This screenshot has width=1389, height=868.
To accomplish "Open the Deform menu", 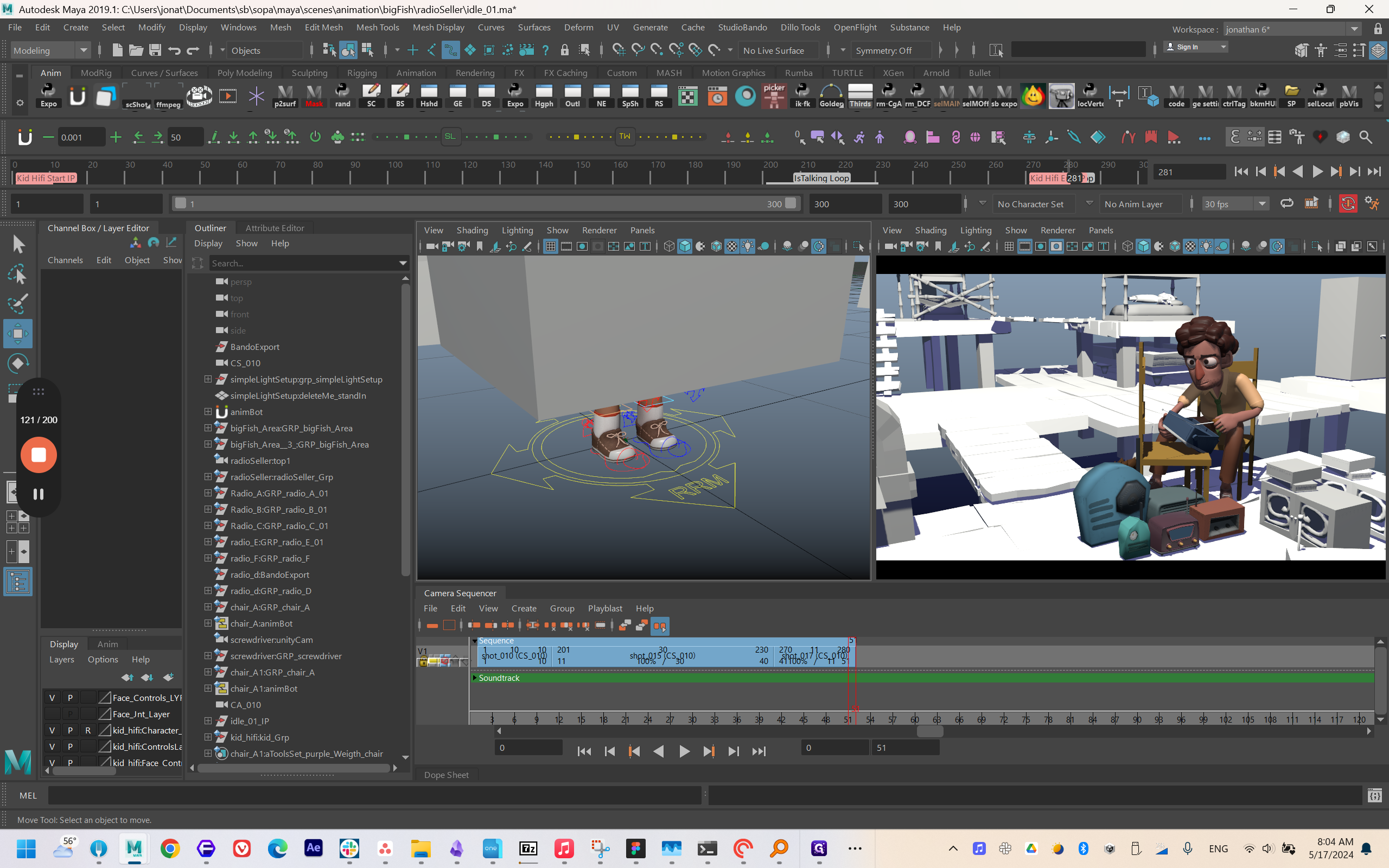I will point(578,28).
